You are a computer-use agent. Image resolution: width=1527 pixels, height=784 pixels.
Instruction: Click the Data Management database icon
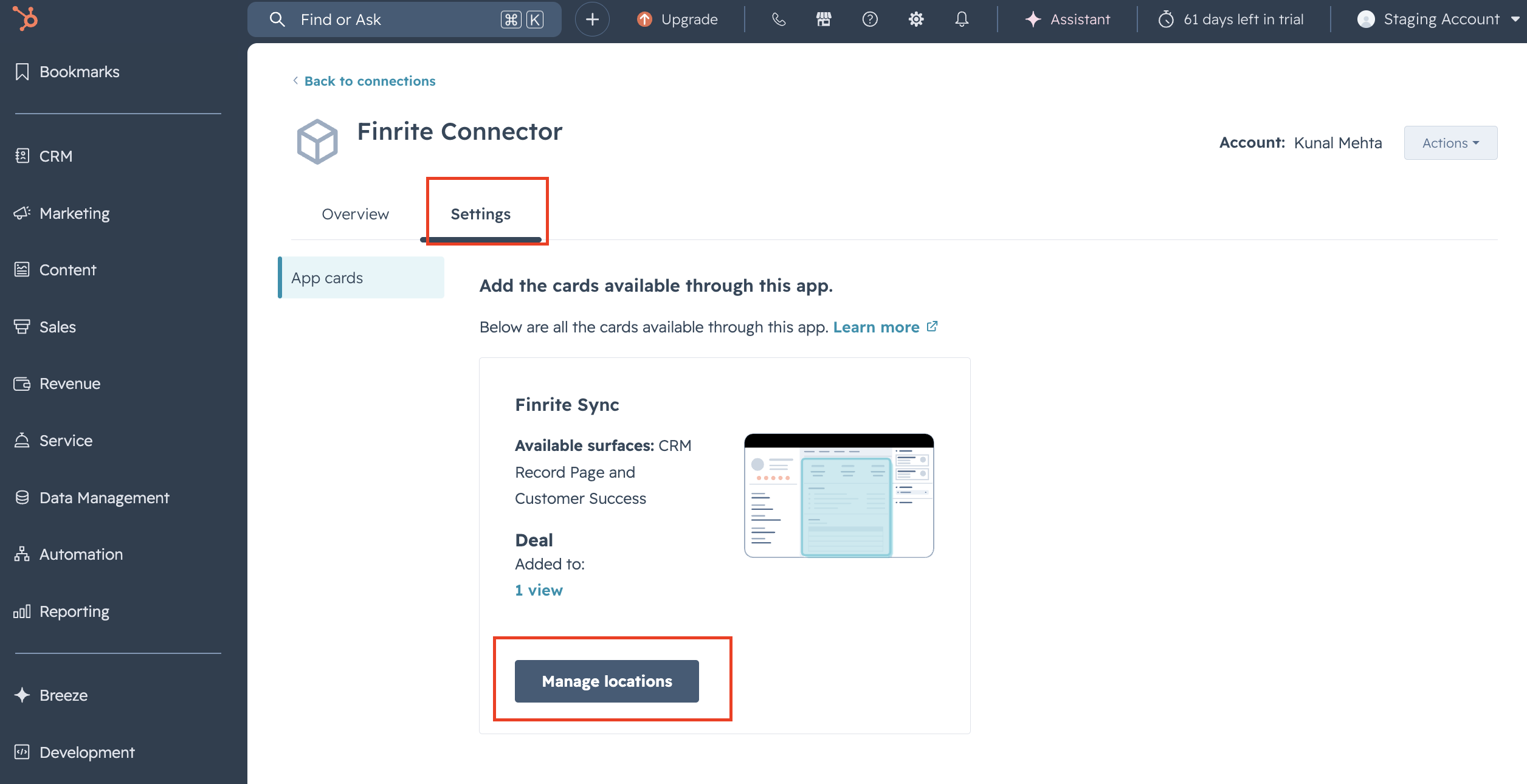click(x=22, y=498)
